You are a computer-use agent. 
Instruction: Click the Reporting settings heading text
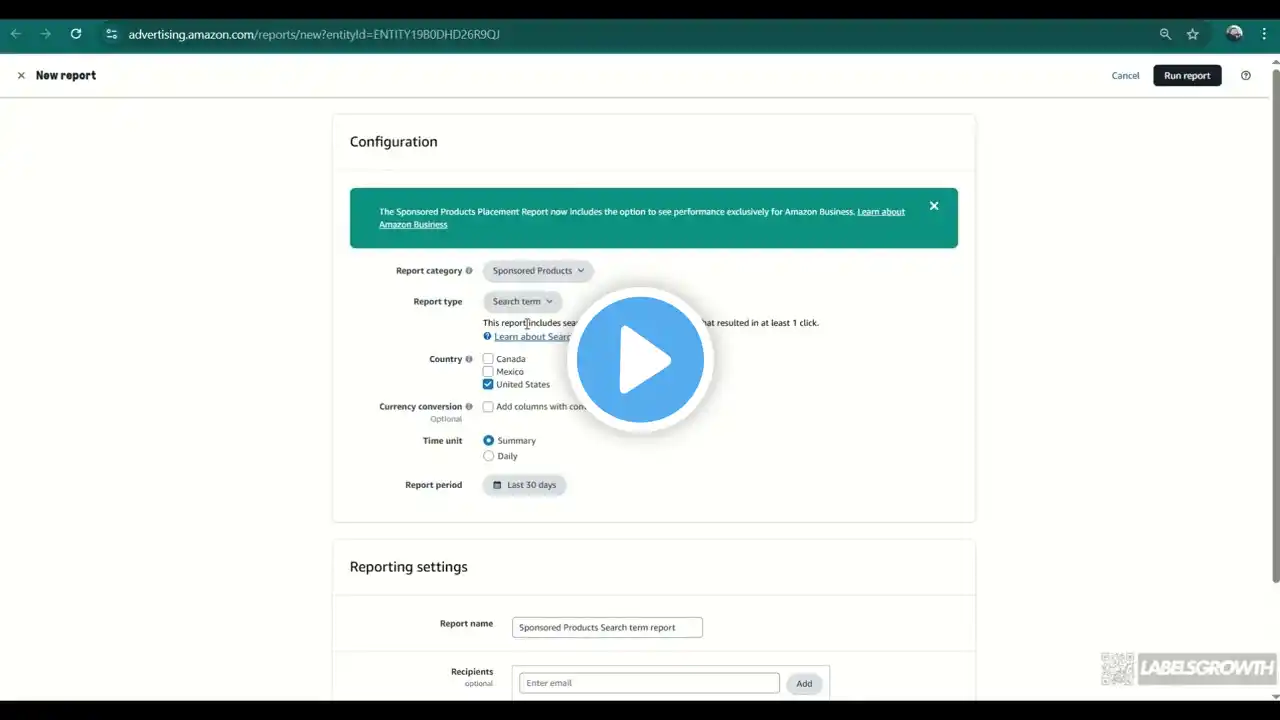click(408, 567)
